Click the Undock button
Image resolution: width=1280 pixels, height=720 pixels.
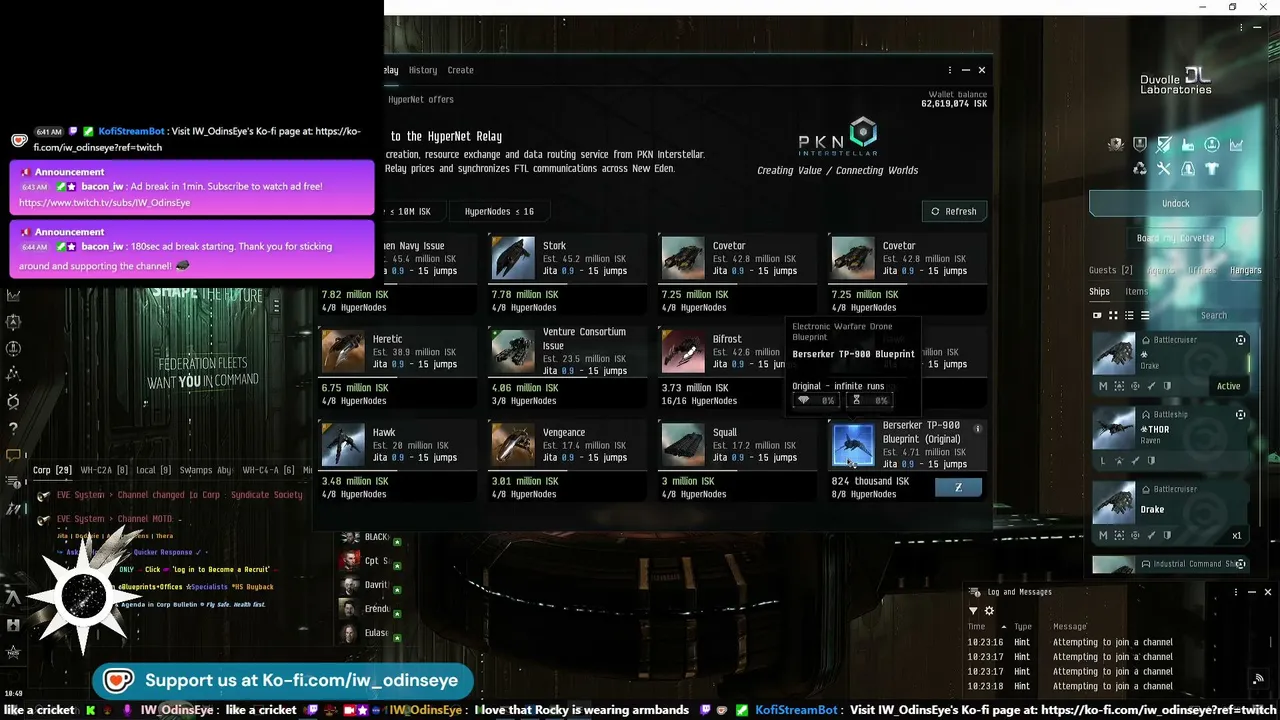click(1176, 203)
